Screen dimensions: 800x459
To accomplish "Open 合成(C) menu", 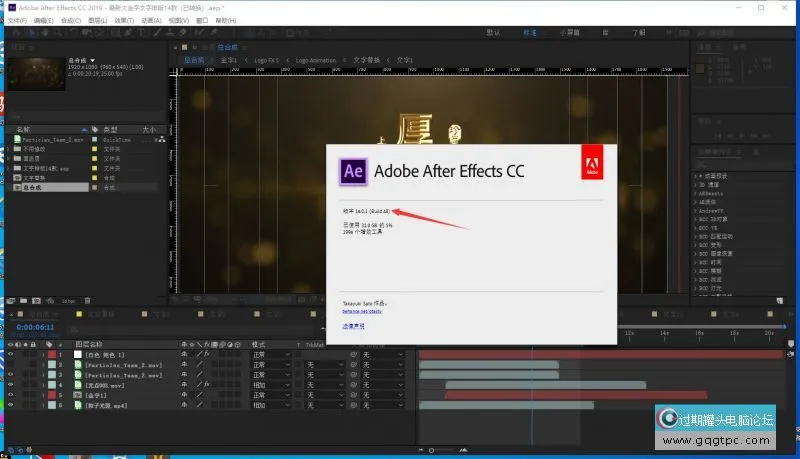I will 71,20.
